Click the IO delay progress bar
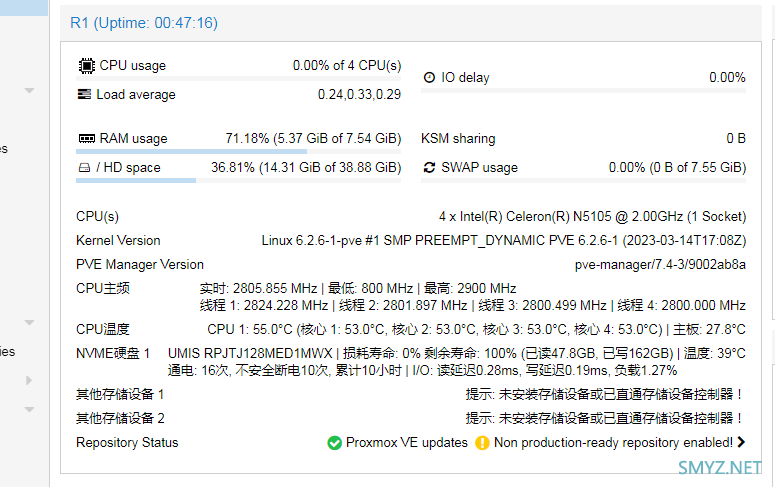Image resolution: width=775 pixels, height=487 pixels. coord(583,90)
